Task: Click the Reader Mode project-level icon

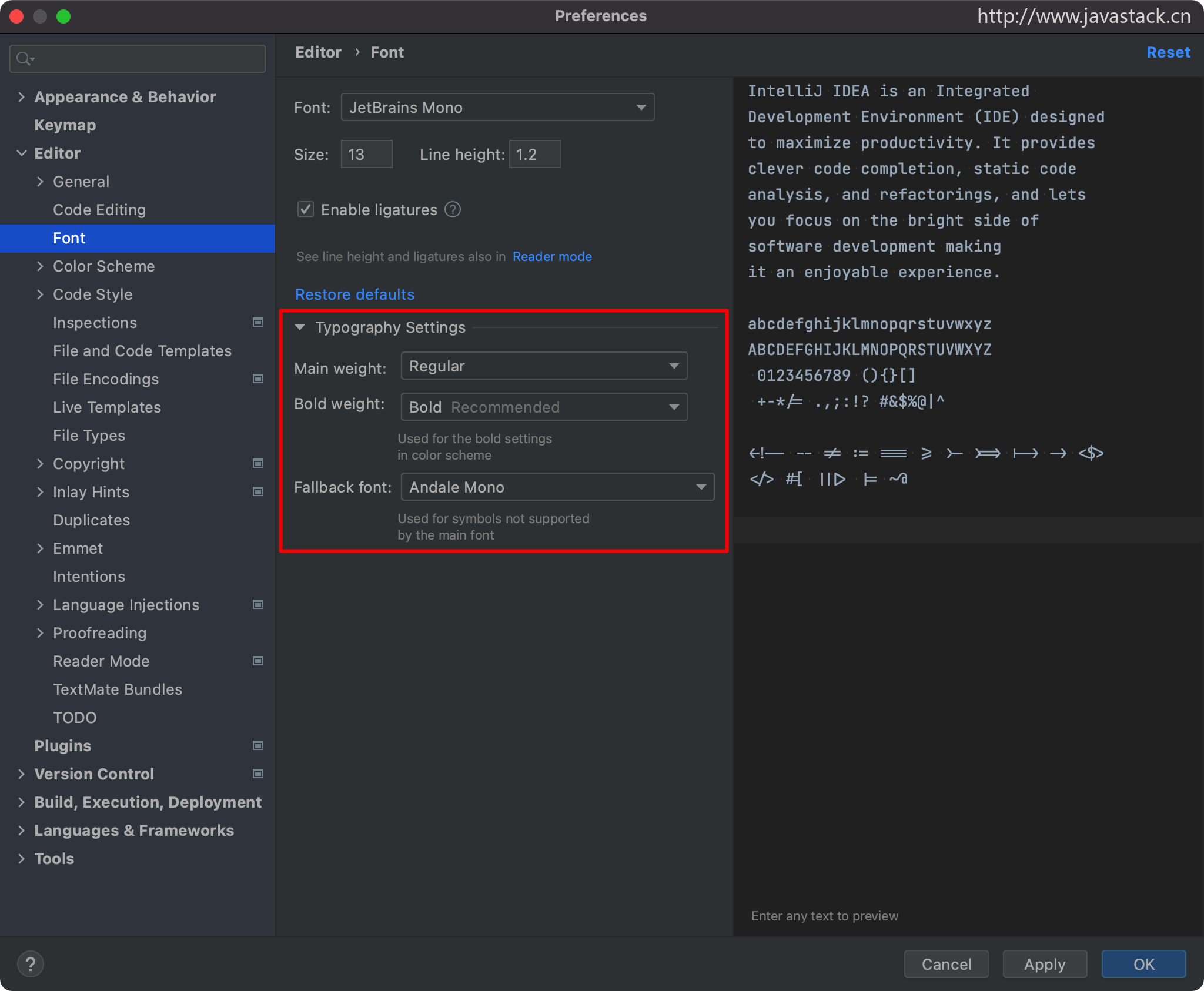Action: [258, 661]
